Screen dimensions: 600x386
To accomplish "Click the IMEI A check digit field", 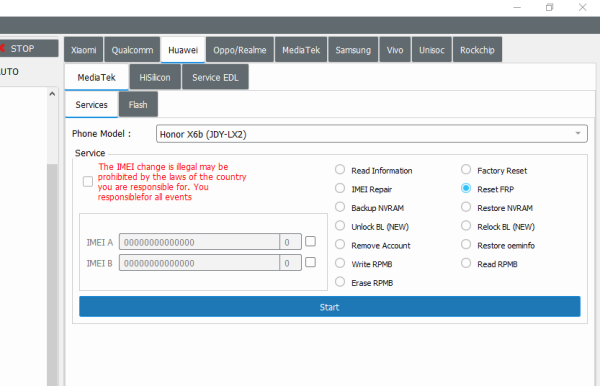I will [x=290, y=242].
